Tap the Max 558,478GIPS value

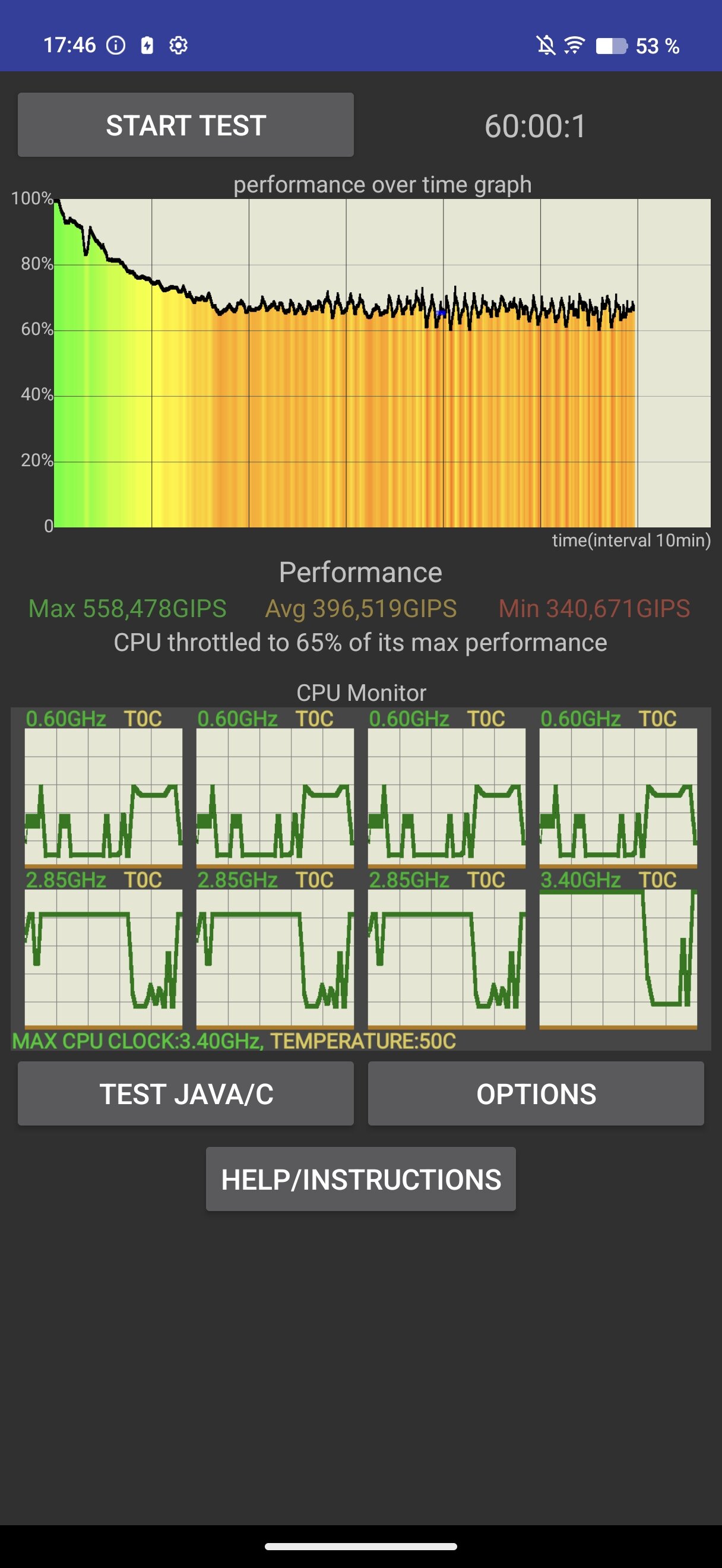pos(127,609)
